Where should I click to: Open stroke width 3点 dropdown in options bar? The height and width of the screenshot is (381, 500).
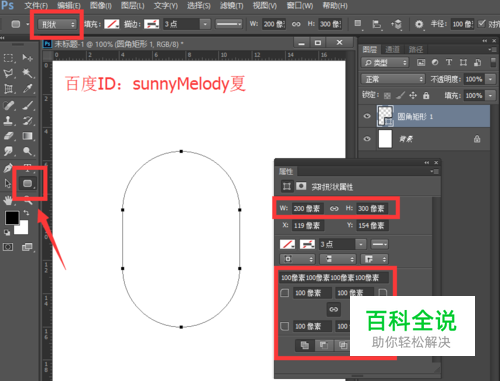tap(205, 24)
